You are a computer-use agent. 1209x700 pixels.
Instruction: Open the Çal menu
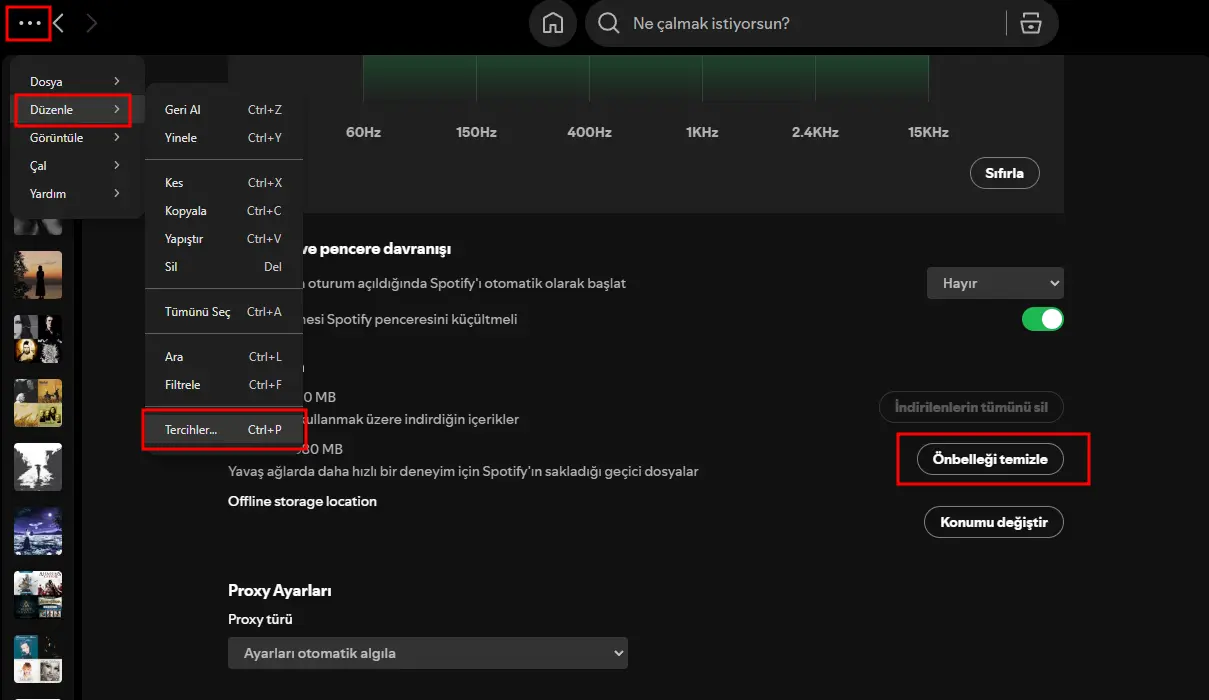76,166
